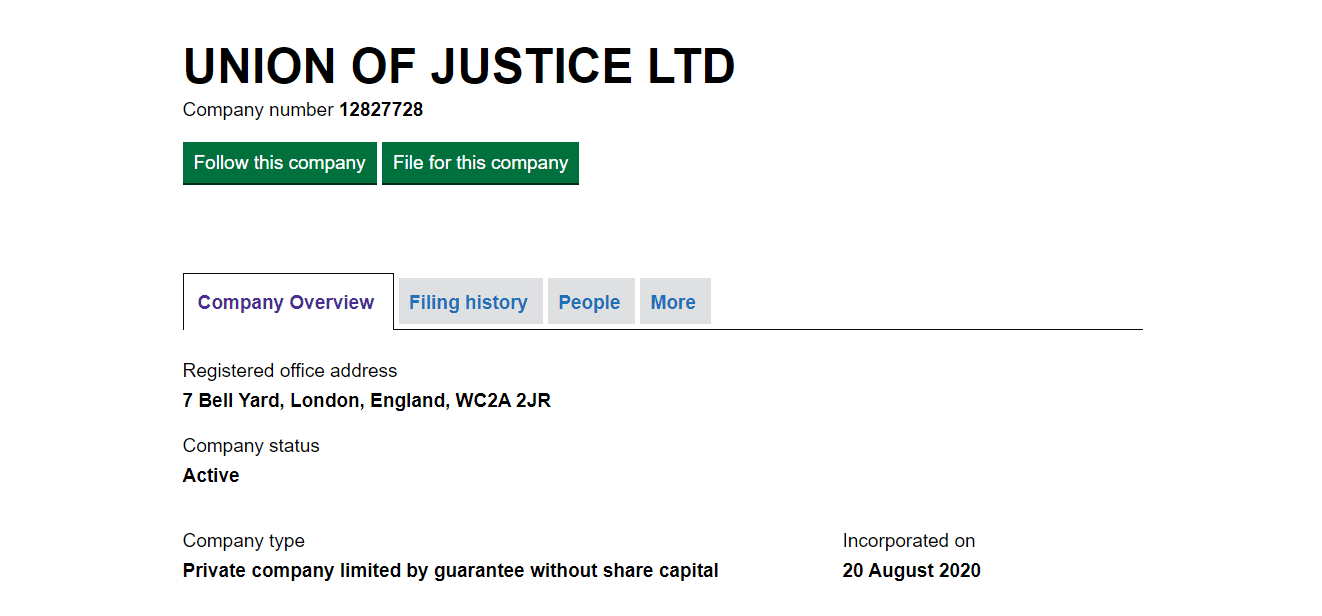Image resolution: width=1322 pixels, height=616 pixels.
Task: Click the Incorporated on label
Action: click(x=909, y=541)
